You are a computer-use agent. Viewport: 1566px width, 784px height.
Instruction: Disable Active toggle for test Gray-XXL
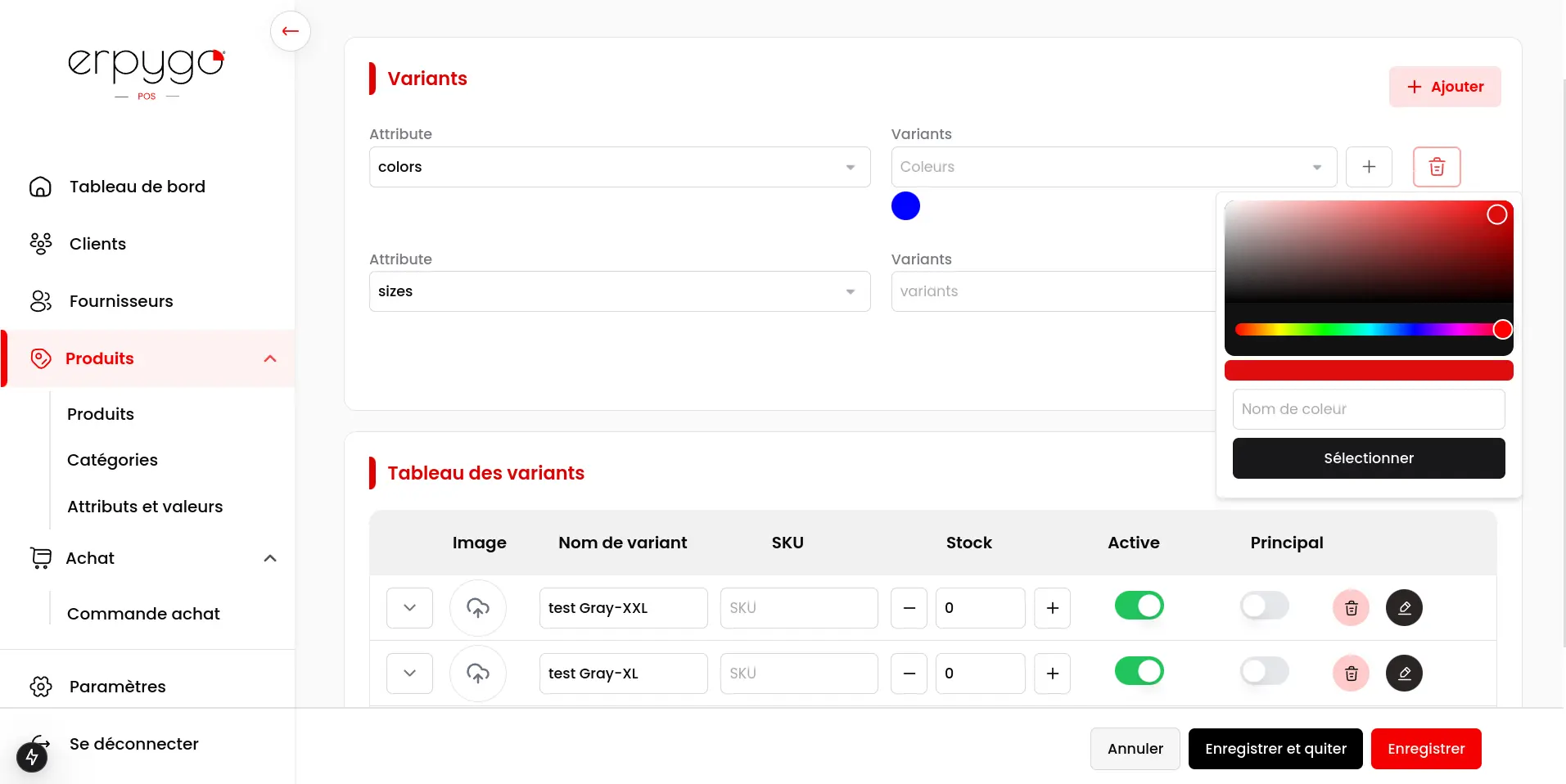[x=1139, y=606]
